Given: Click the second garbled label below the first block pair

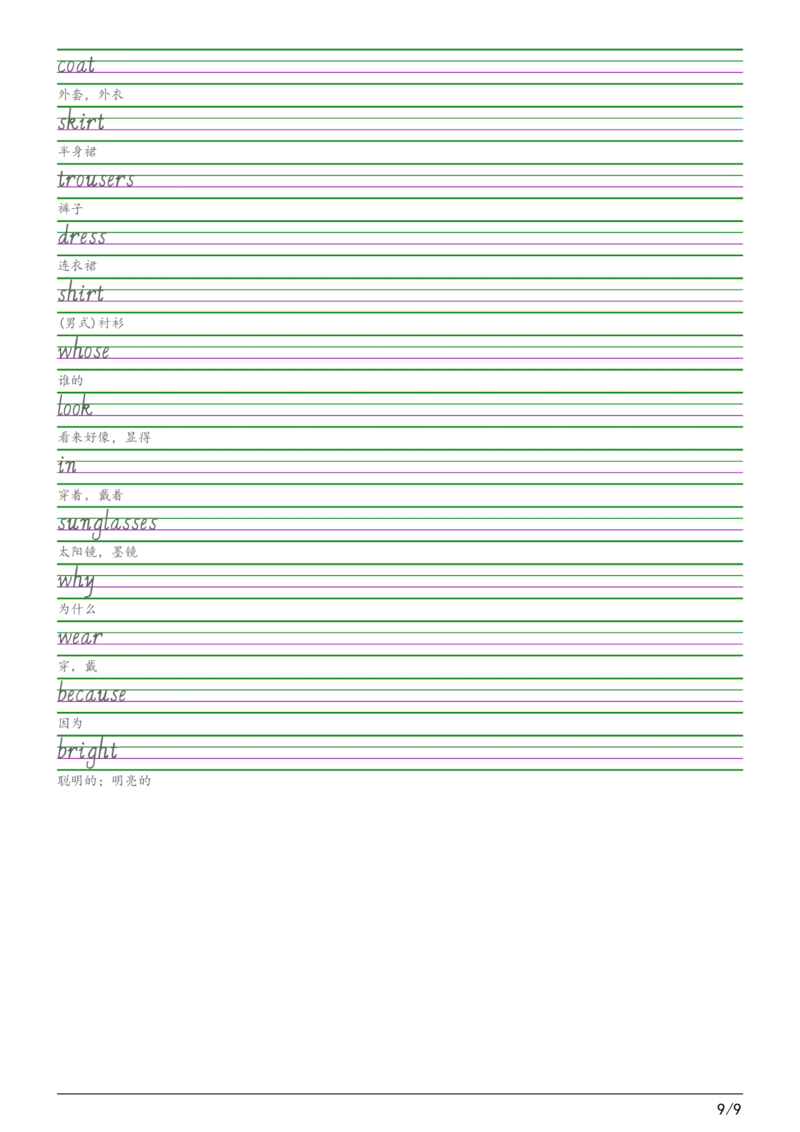Looking at the screenshot, I should [84, 129].
